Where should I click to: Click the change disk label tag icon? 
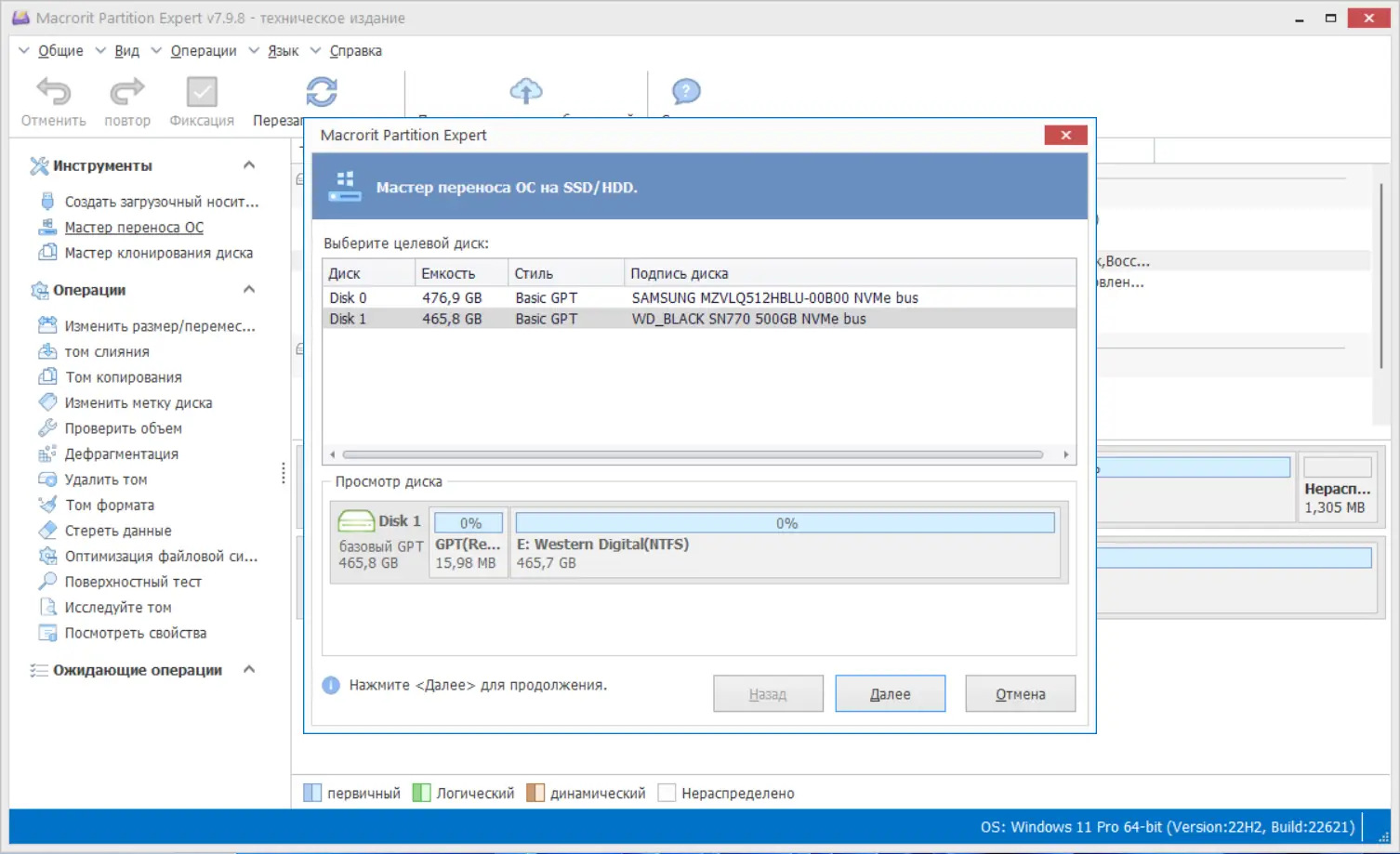47,402
